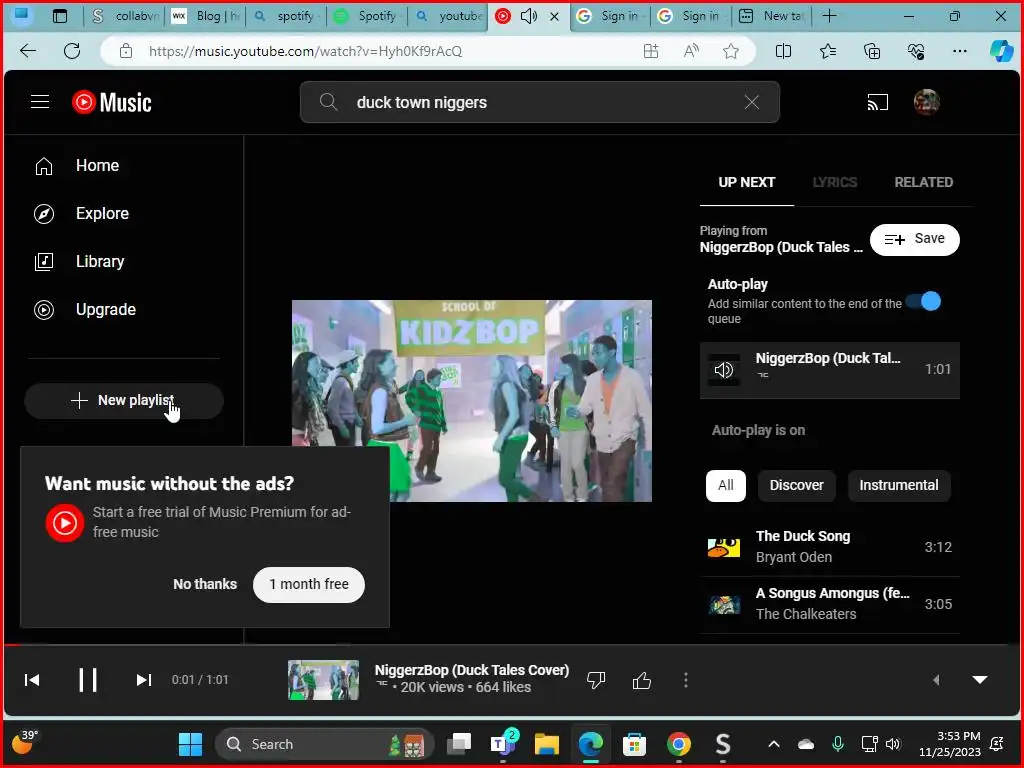Screen dimensions: 1024x768
Task: Seek using the red playback progress bar
Action: coord(512,645)
